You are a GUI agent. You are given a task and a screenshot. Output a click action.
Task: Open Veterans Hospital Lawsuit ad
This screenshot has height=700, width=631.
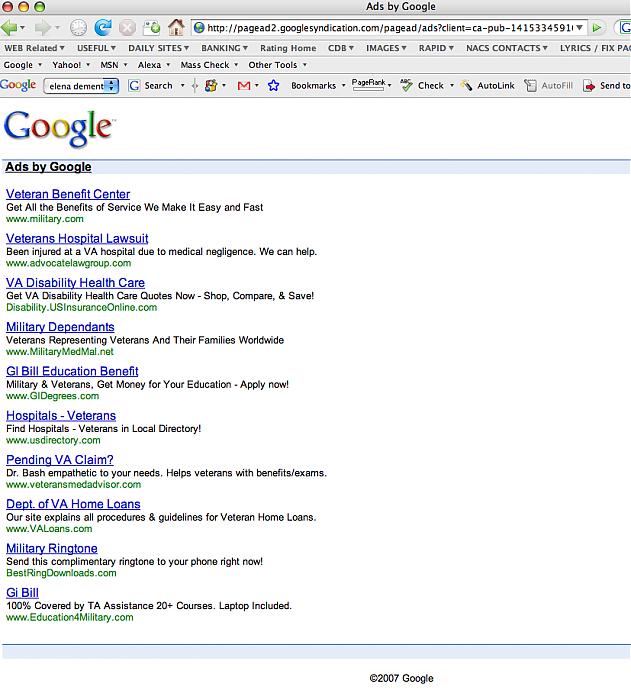click(x=77, y=238)
